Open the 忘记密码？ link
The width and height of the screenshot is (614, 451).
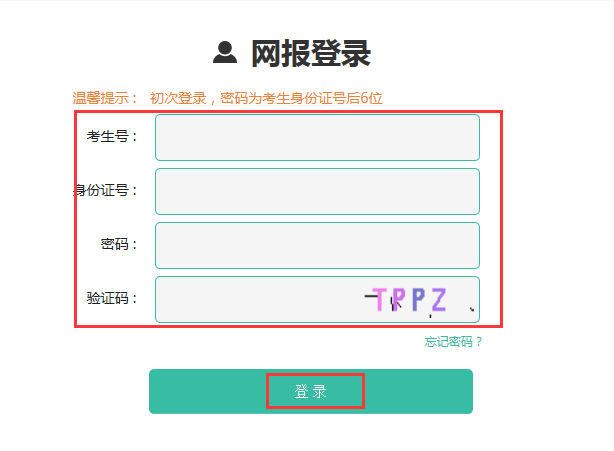pyautogui.click(x=453, y=342)
